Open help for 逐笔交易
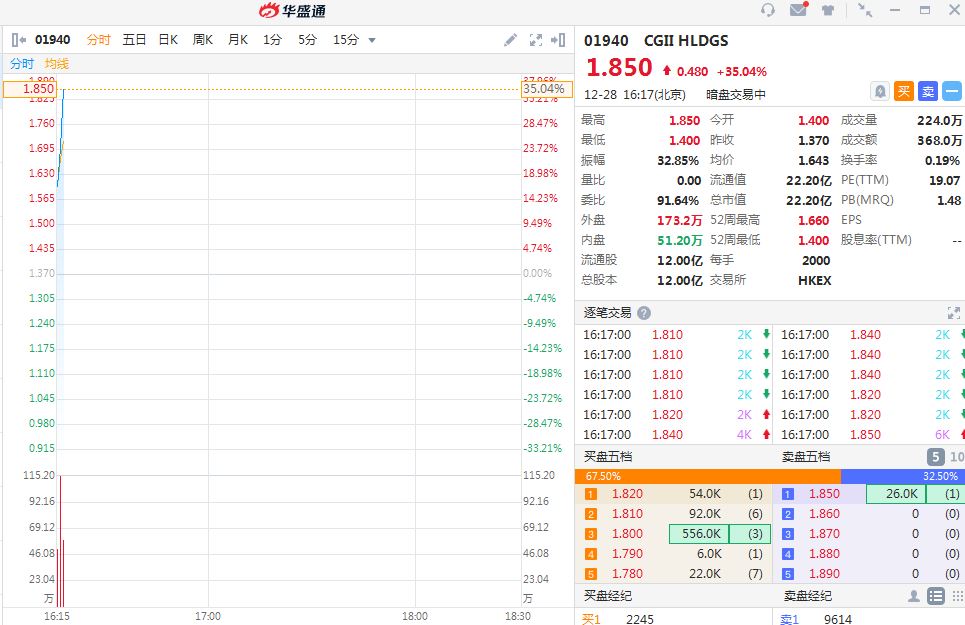Screen dimensions: 965x625 click(644, 313)
